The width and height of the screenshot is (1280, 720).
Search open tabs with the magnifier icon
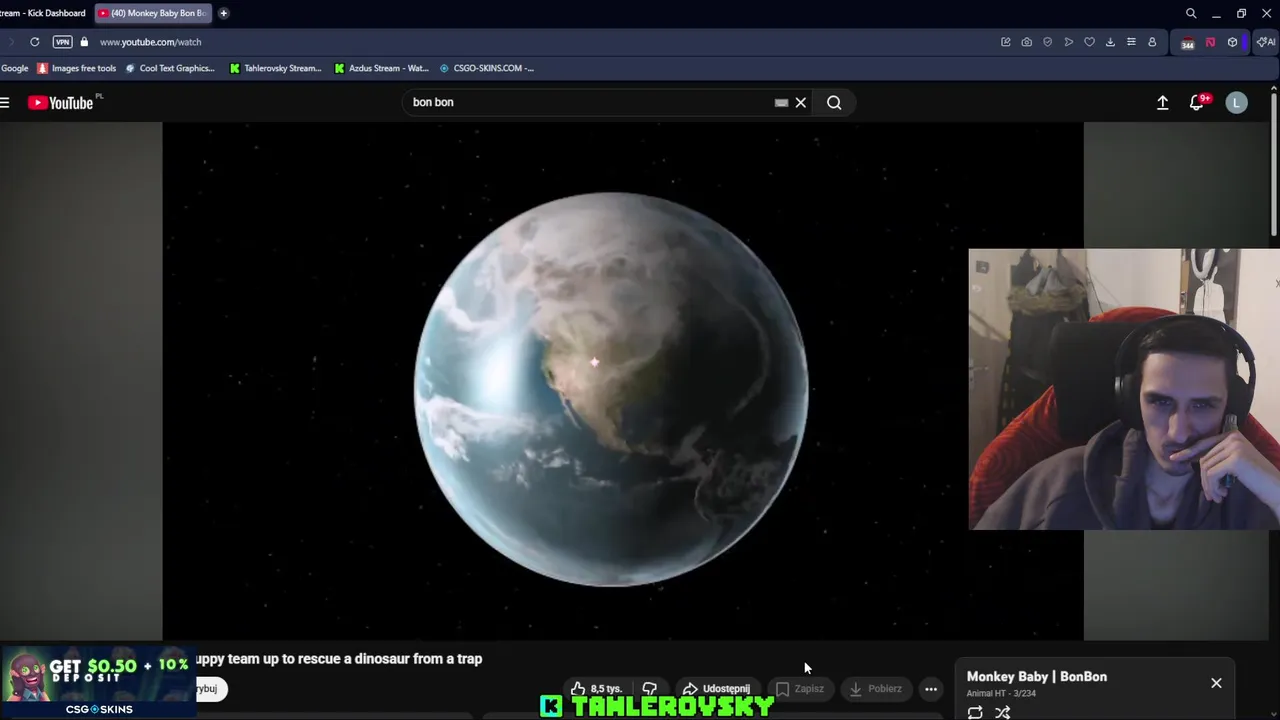pyautogui.click(x=1191, y=13)
